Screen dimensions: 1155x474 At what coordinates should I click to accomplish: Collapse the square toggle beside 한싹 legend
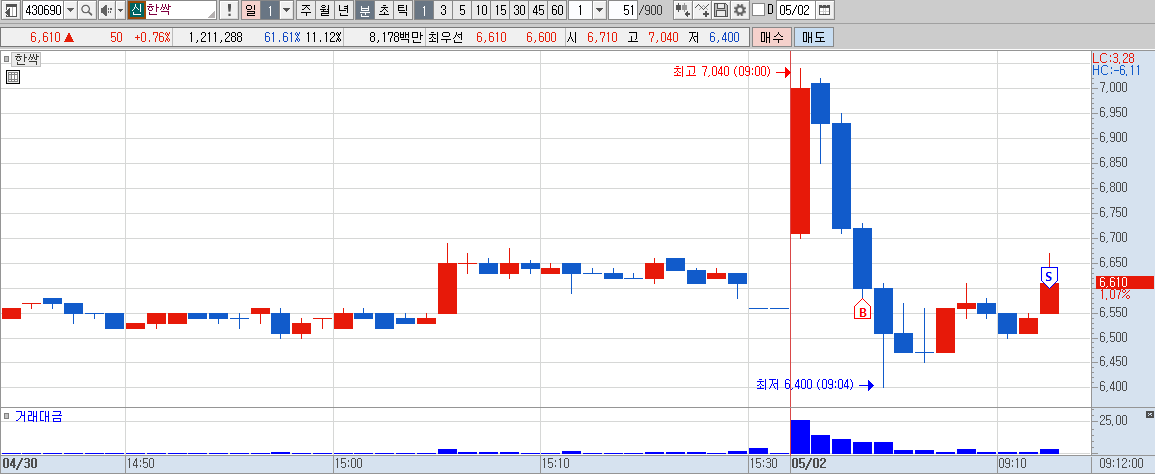coord(7,60)
